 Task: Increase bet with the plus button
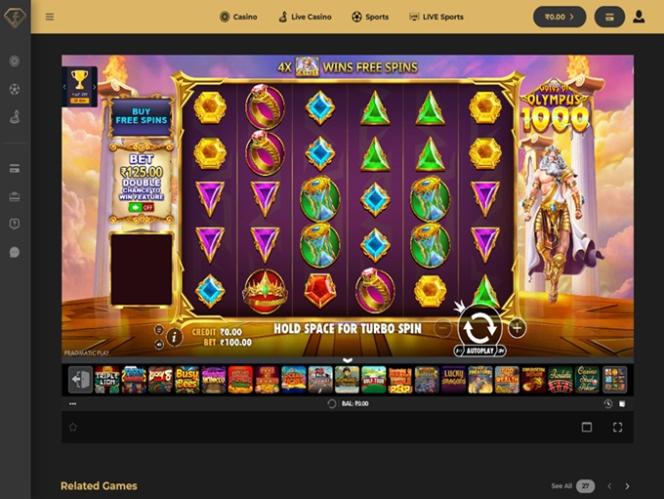tap(517, 327)
